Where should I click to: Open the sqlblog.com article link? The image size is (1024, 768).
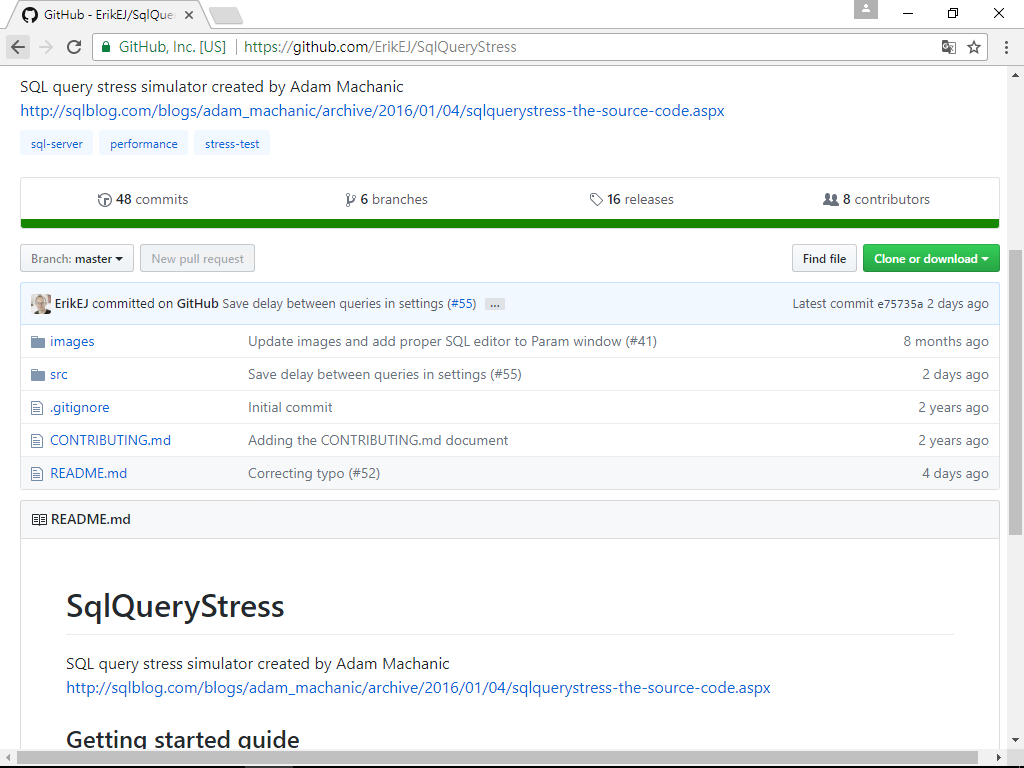(372, 111)
